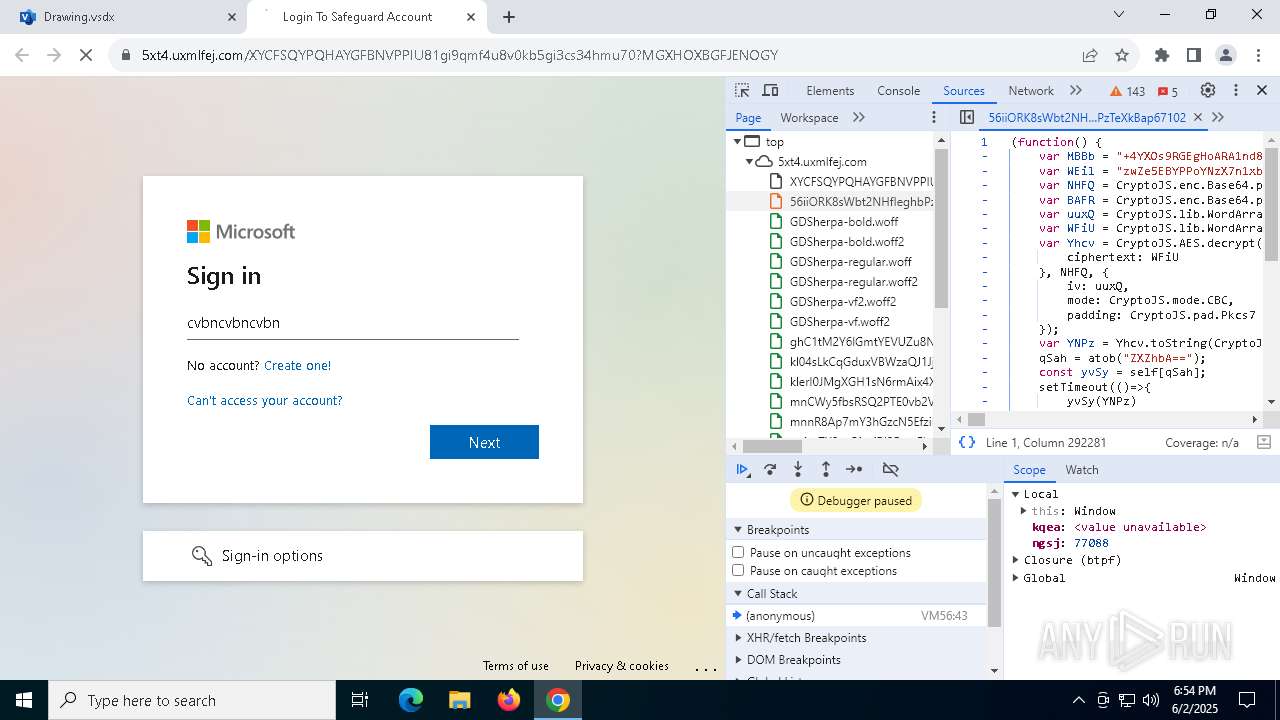This screenshot has width=1280, height=720.
Task: Expand XHR/fetch Breakpoints section
Action: click(x=738, y=637)
